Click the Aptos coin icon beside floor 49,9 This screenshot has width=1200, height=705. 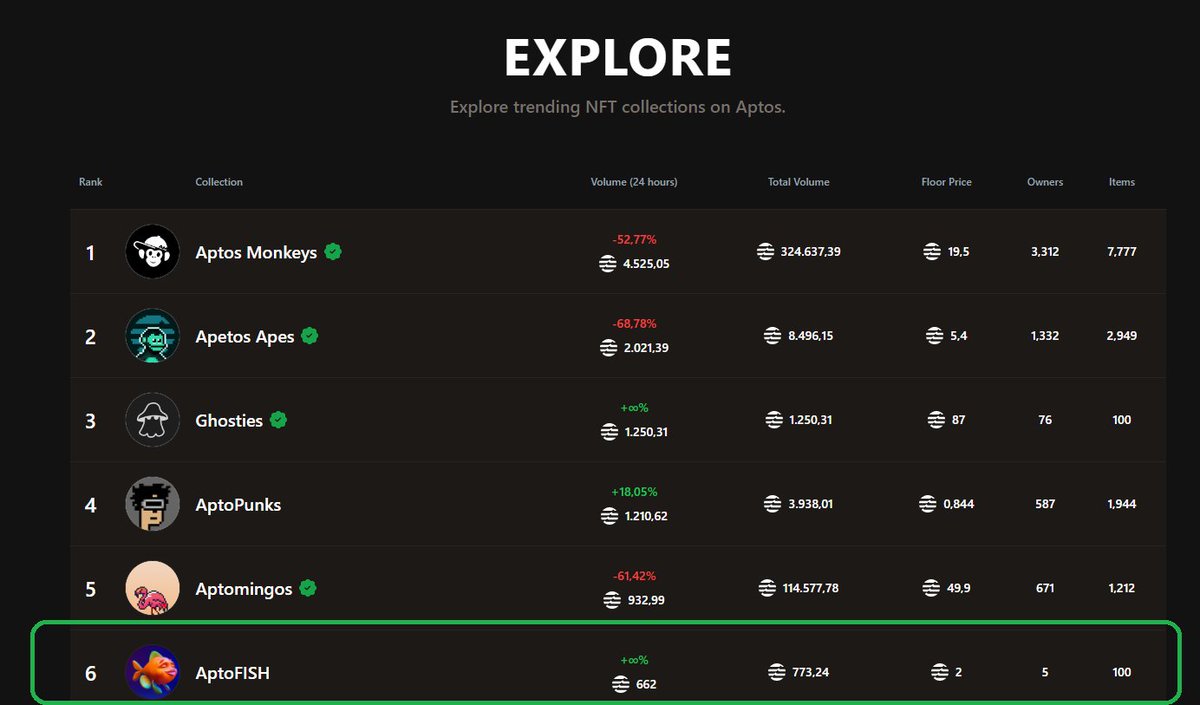(931, 588)
